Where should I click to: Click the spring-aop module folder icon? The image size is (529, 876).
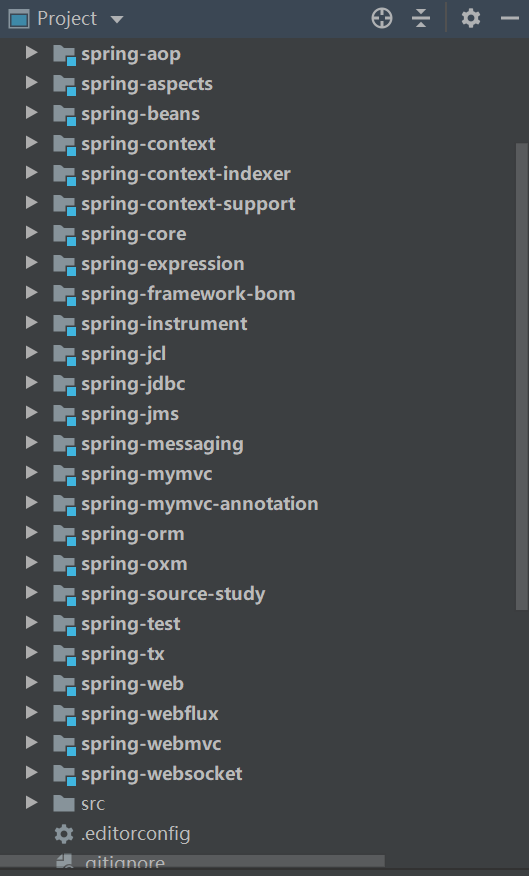[x=64, y=55]
